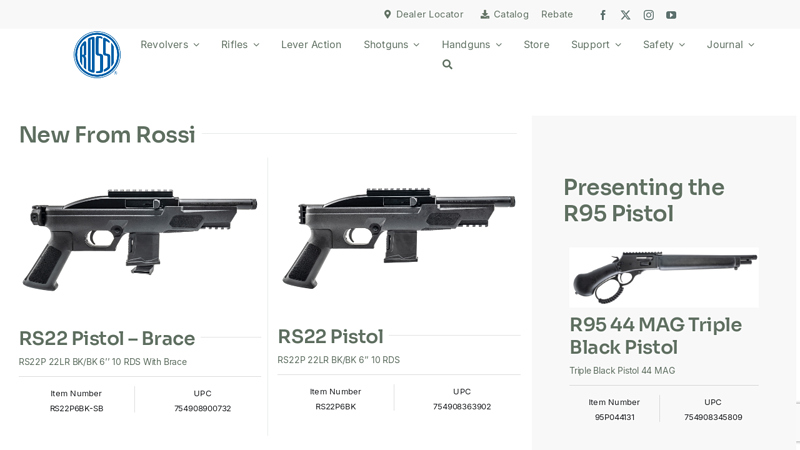Image resolution: width=800 pixels, height=450 pixels.
Task: Open the RS22 Pistol – Brace title link
Action: (x=107, y=338)
